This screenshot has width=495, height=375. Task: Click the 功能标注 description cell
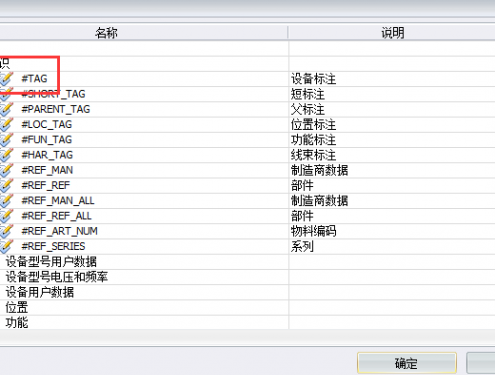392,140
